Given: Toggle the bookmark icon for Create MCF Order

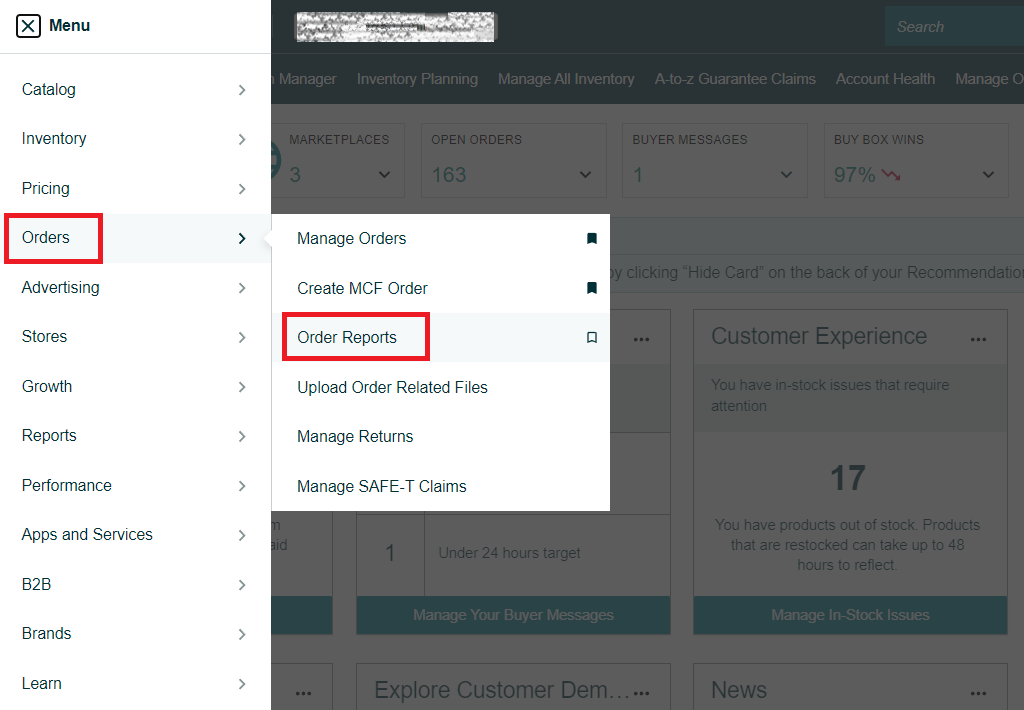Looking at the screenshot, I should point(592,288).
